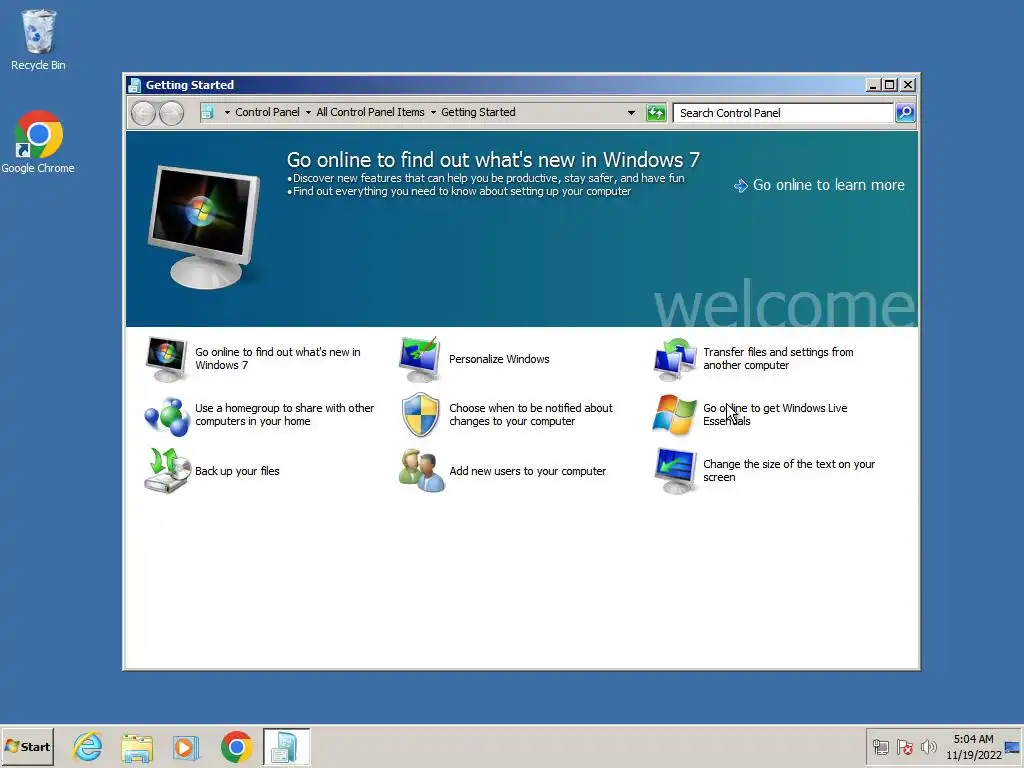1024x768 pixels.
Task: Click the homegroup colored spheres icon
Action: (x=166, y=415)
